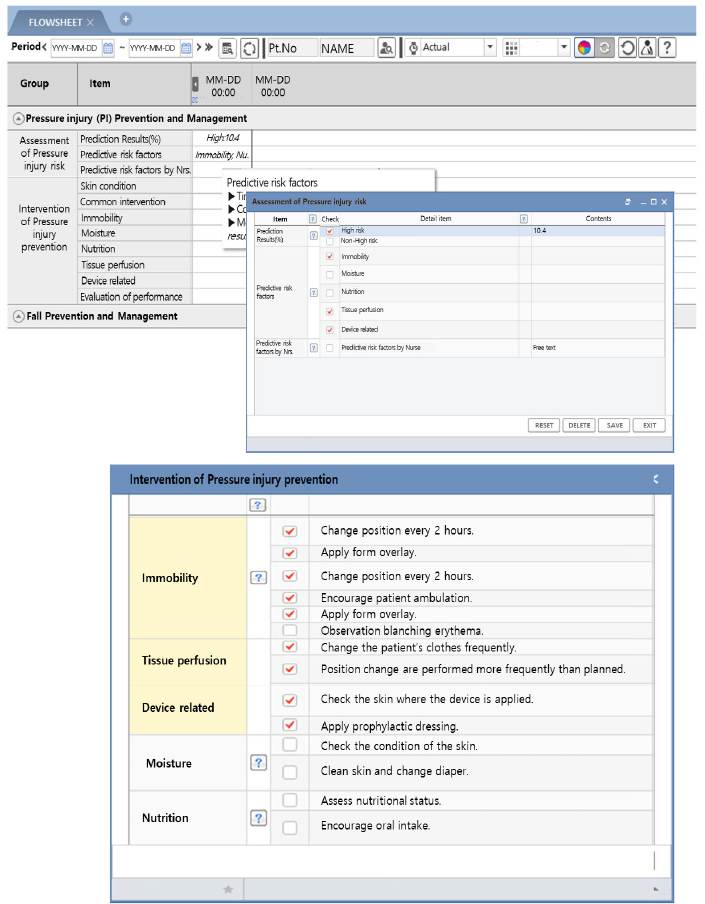705x904 pixels.
Task: Open the Actual dropdown arrow
Action: tap(490, 47)
